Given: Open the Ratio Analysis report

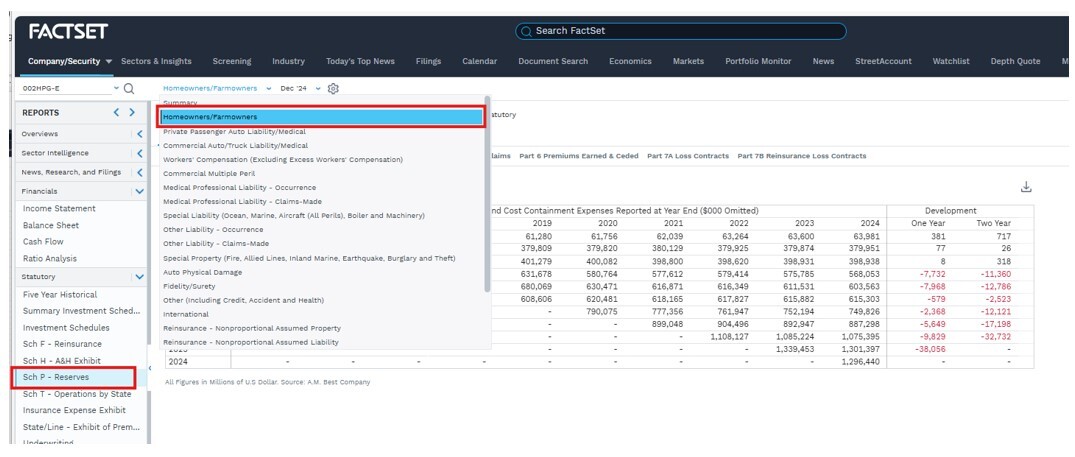Looking at the screenshot, I should coord(49,259).
